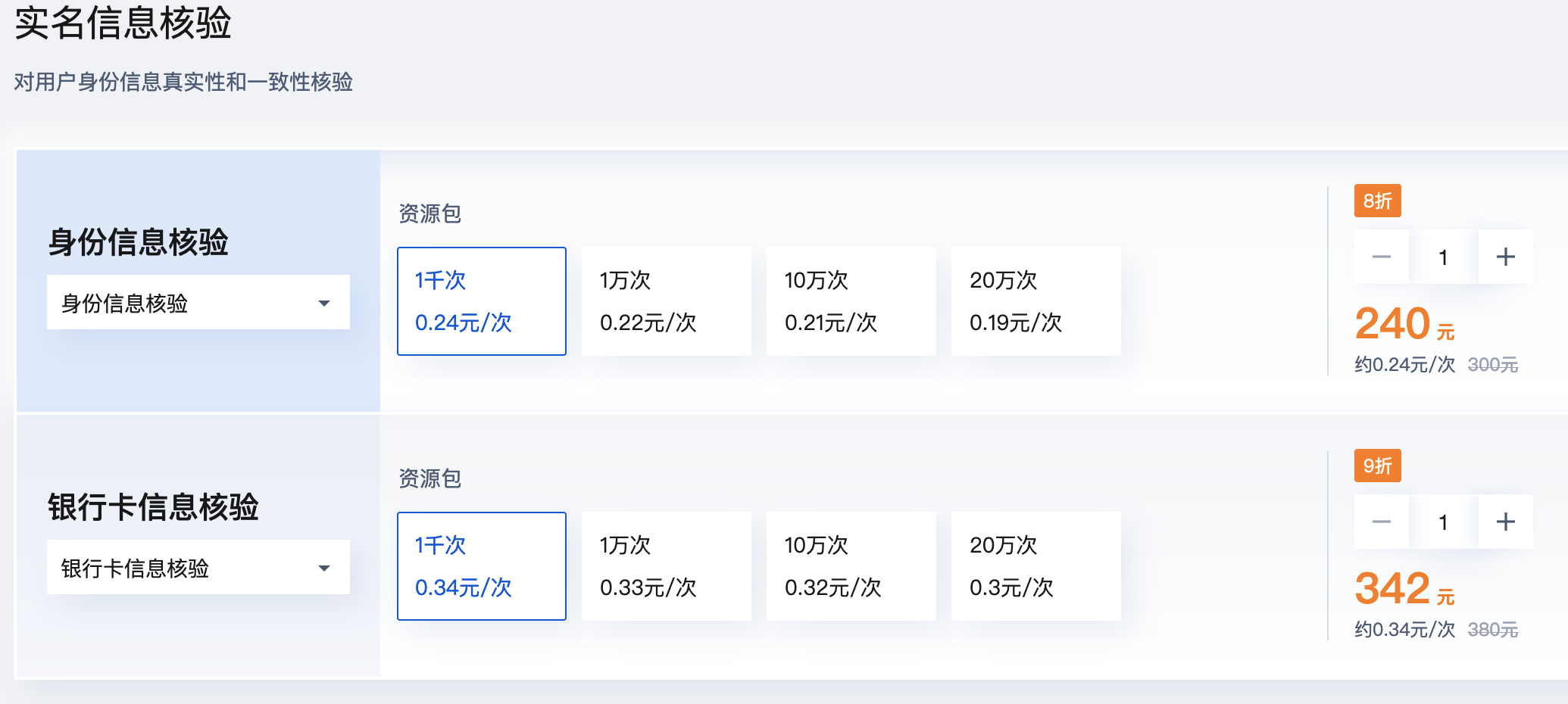Click the 9折 discount badge

pyautogui.click(x=1378, y=465)
